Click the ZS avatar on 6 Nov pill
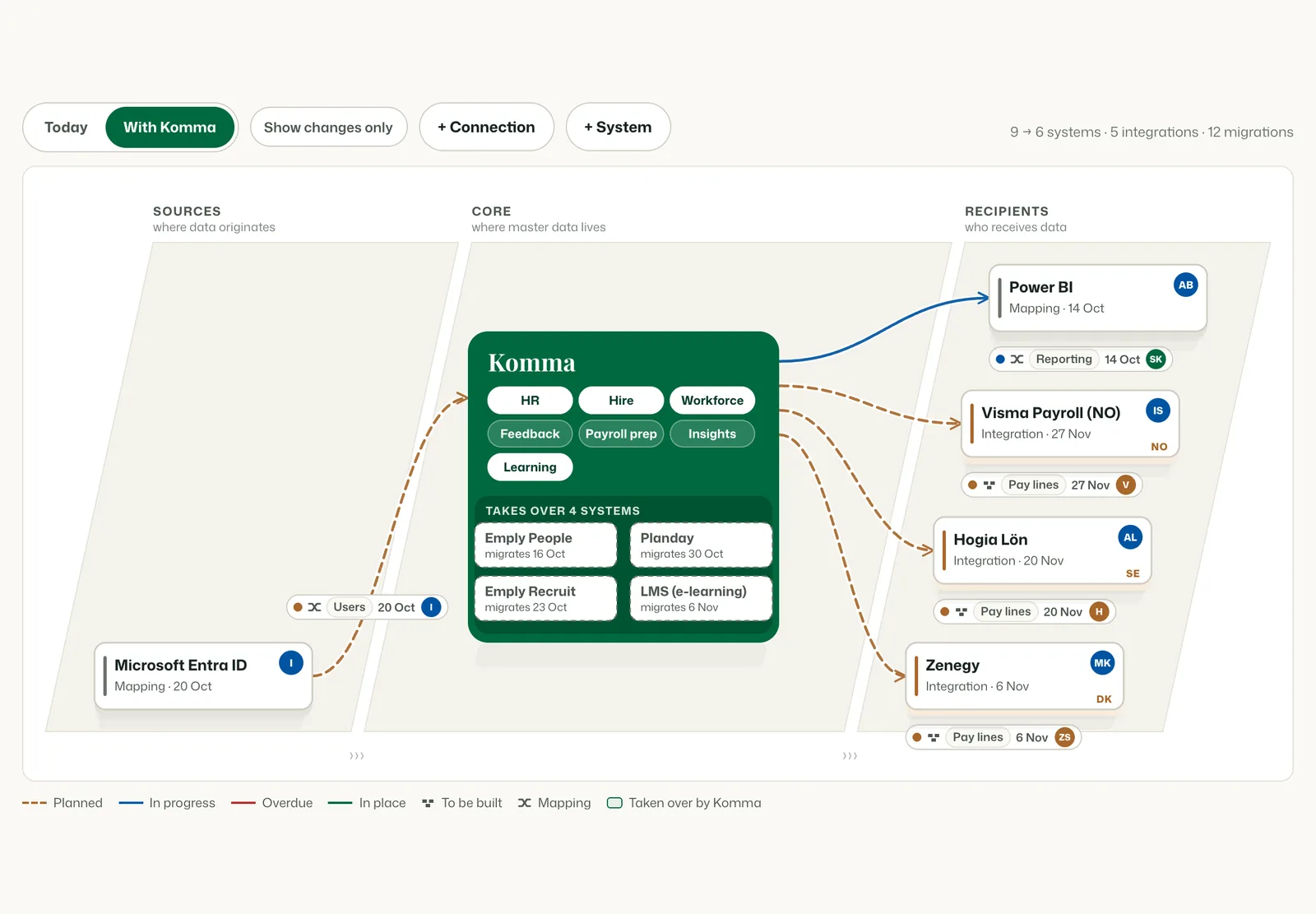This screenshot has height=914, width=1316. [1064, 738]
